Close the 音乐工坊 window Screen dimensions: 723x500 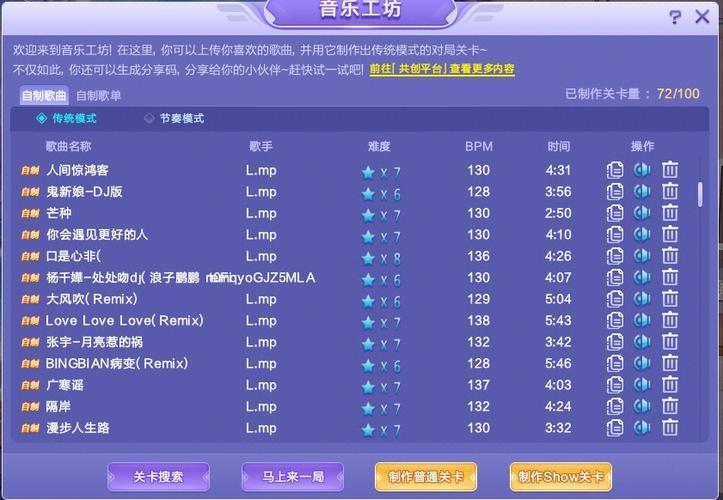tap(703, 17)
